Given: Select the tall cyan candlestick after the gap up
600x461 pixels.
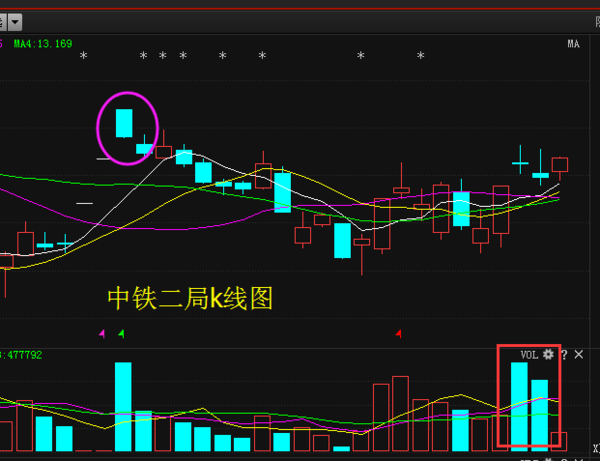Looking at the screenshot, I should coord(124,123).
